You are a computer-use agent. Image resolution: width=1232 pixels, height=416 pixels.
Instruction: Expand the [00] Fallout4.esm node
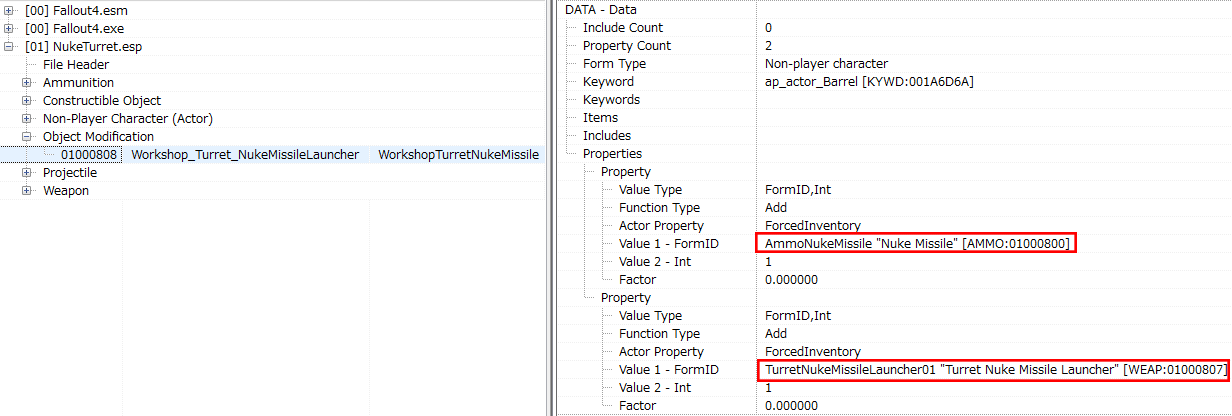9,10
